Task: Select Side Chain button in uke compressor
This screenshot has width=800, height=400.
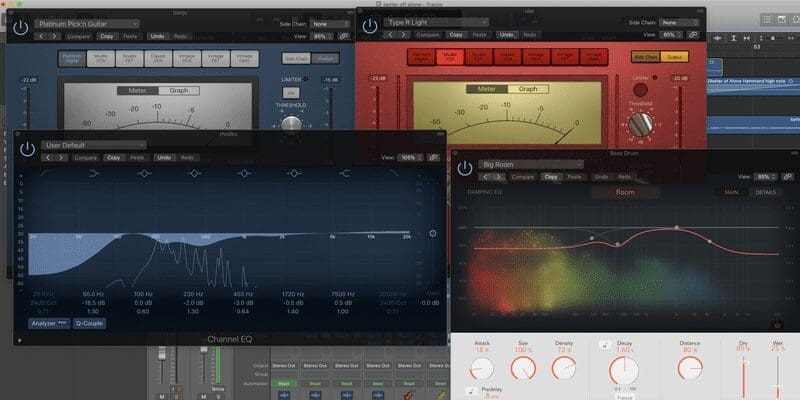Action: coord(645,57)
